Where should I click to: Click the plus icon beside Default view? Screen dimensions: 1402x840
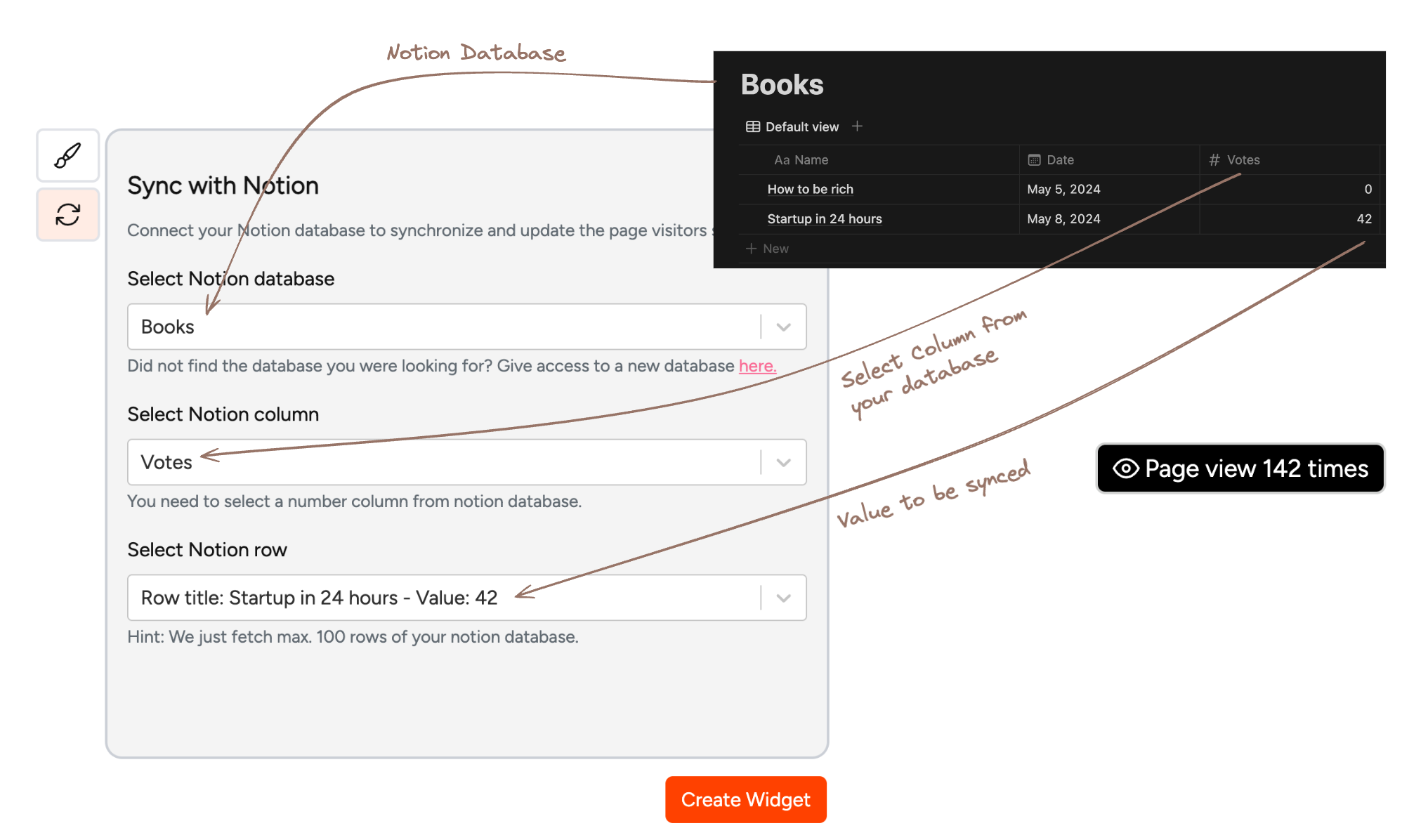857,126
